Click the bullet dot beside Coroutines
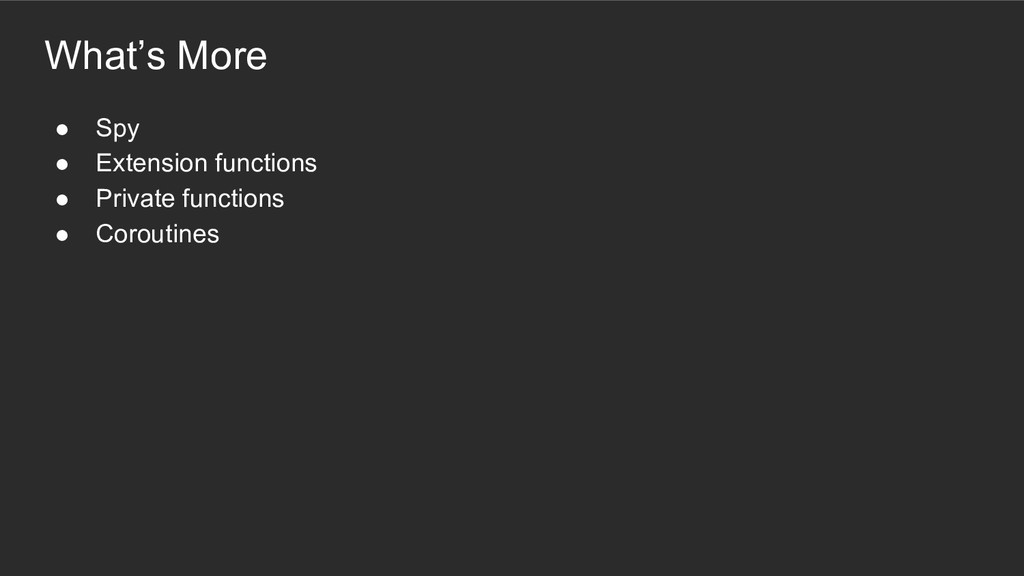The width and height of the screenshot is (1024, 576). 62,235
